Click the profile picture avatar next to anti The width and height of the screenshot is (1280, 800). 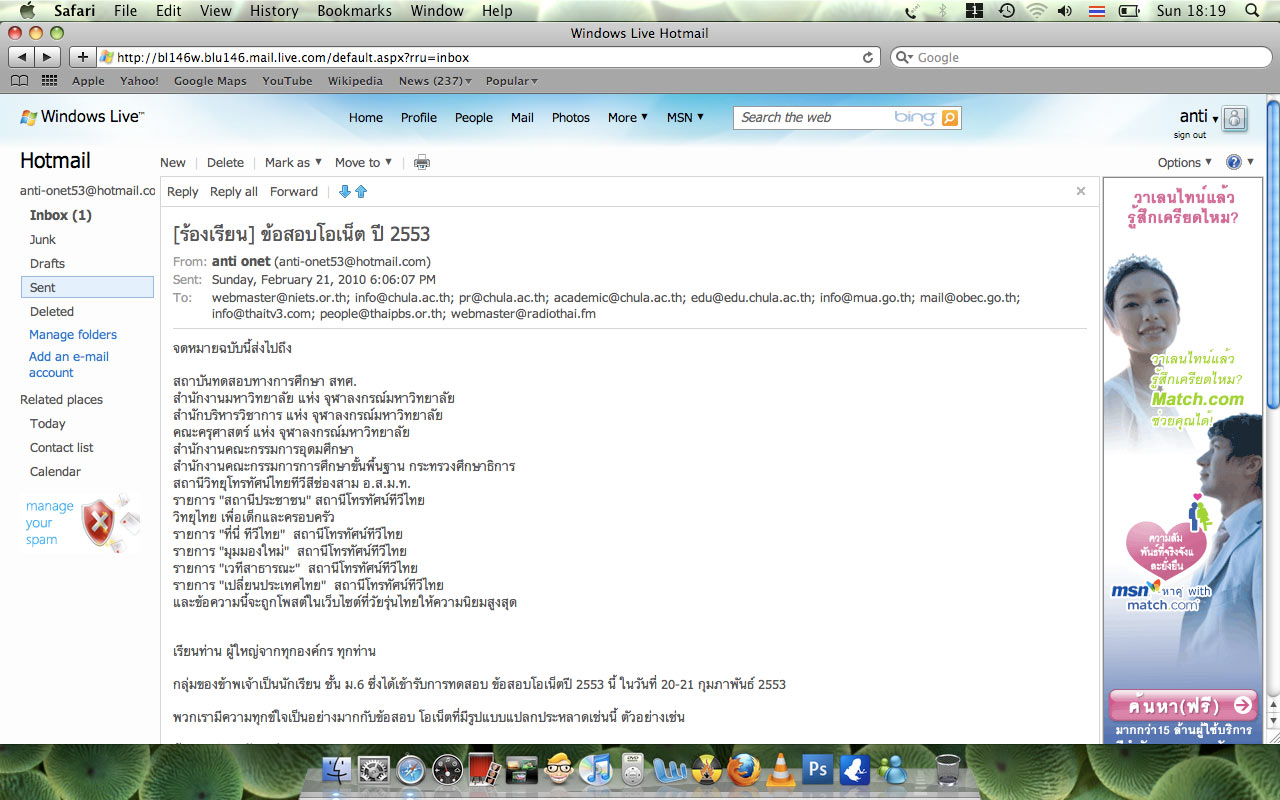click(x=1235, y=118)
